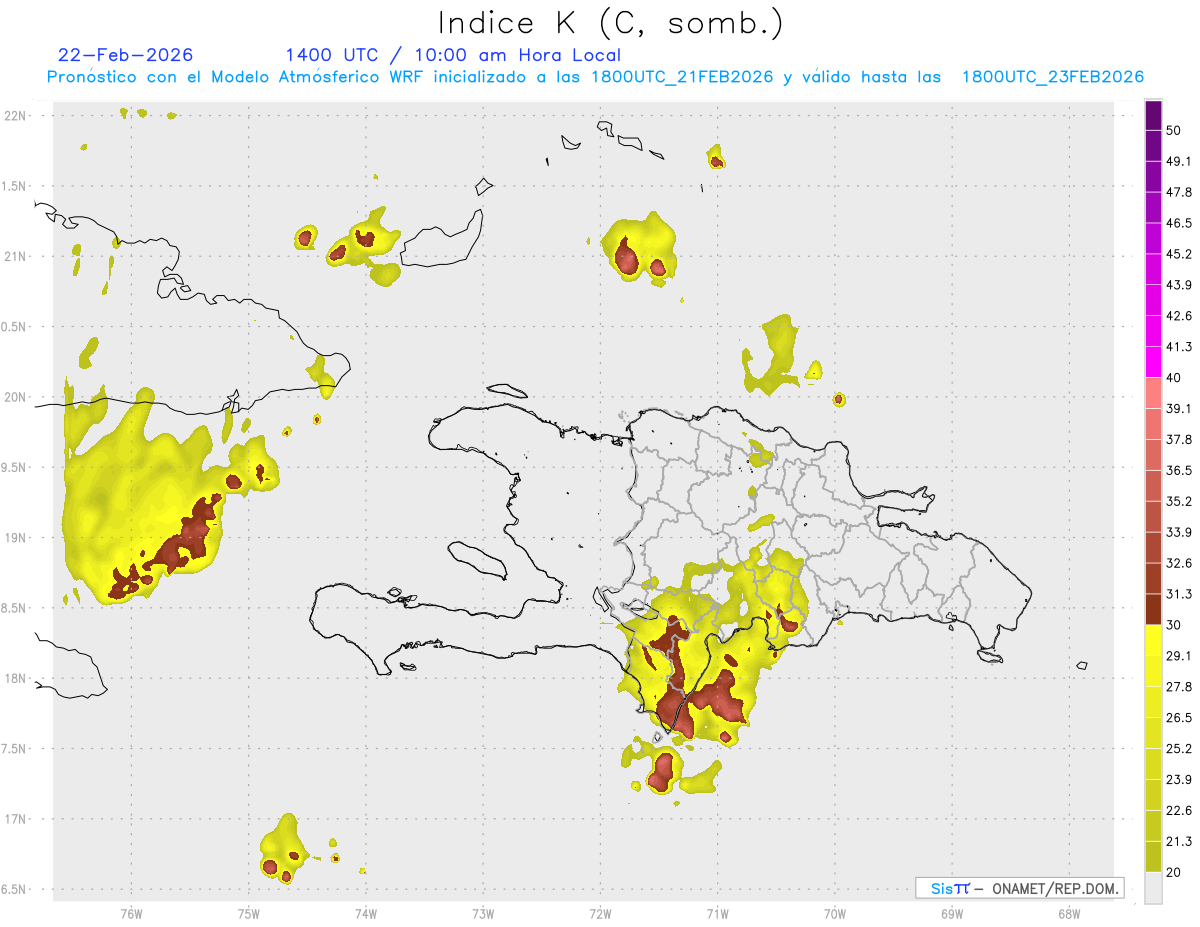Click the '21.3' color bar label

point(1179,841)
